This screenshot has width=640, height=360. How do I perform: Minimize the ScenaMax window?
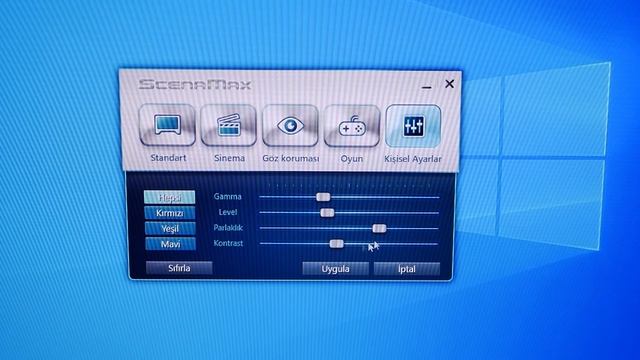[x=427, y=87]
